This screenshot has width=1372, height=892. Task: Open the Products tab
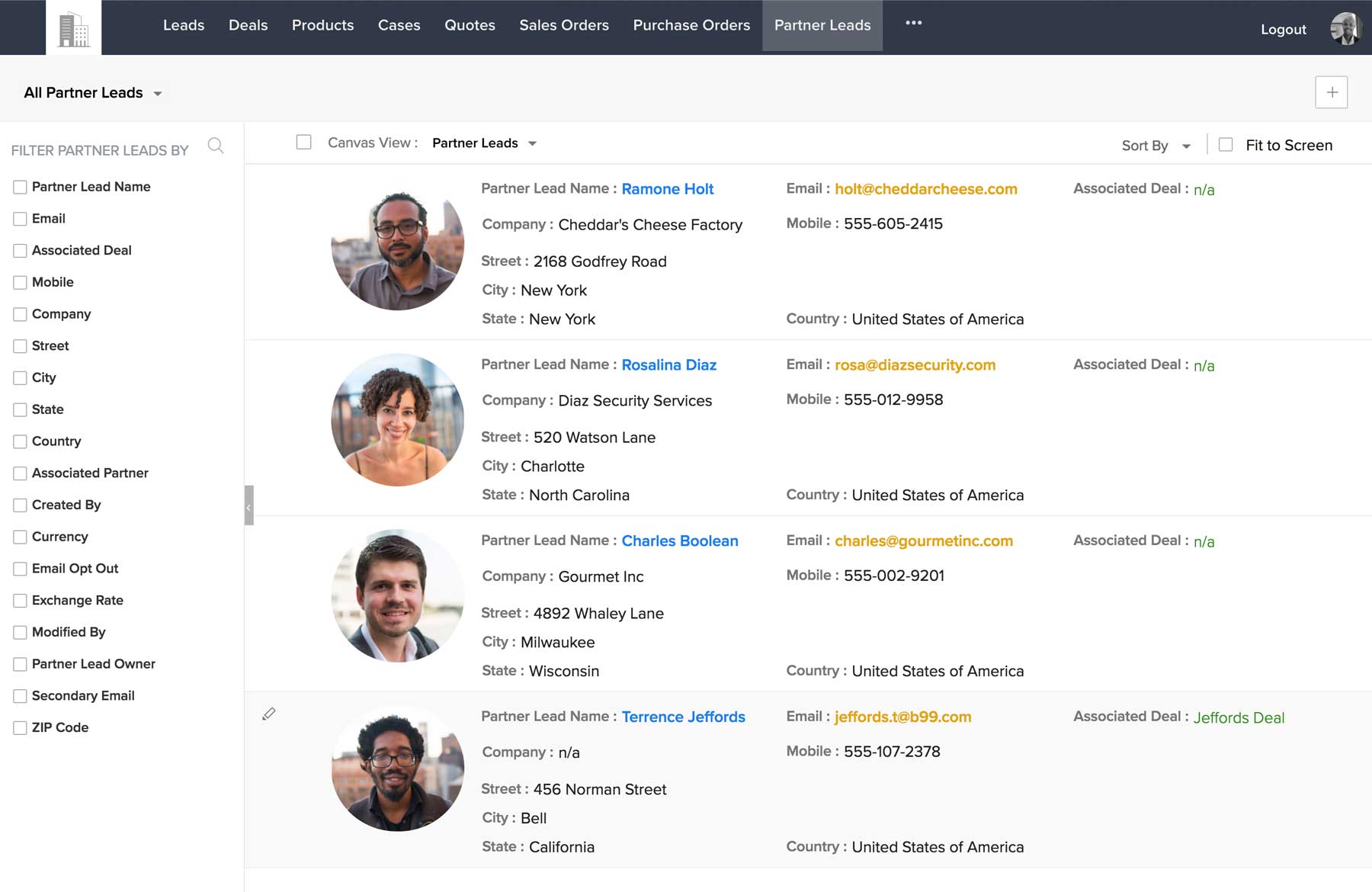[x=322, y=25]
